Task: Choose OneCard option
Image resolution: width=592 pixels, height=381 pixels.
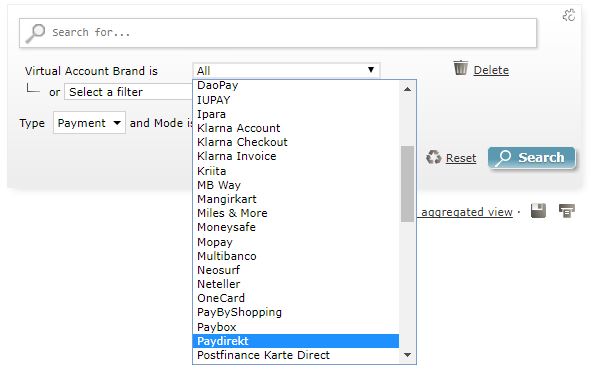Action: 296,298
